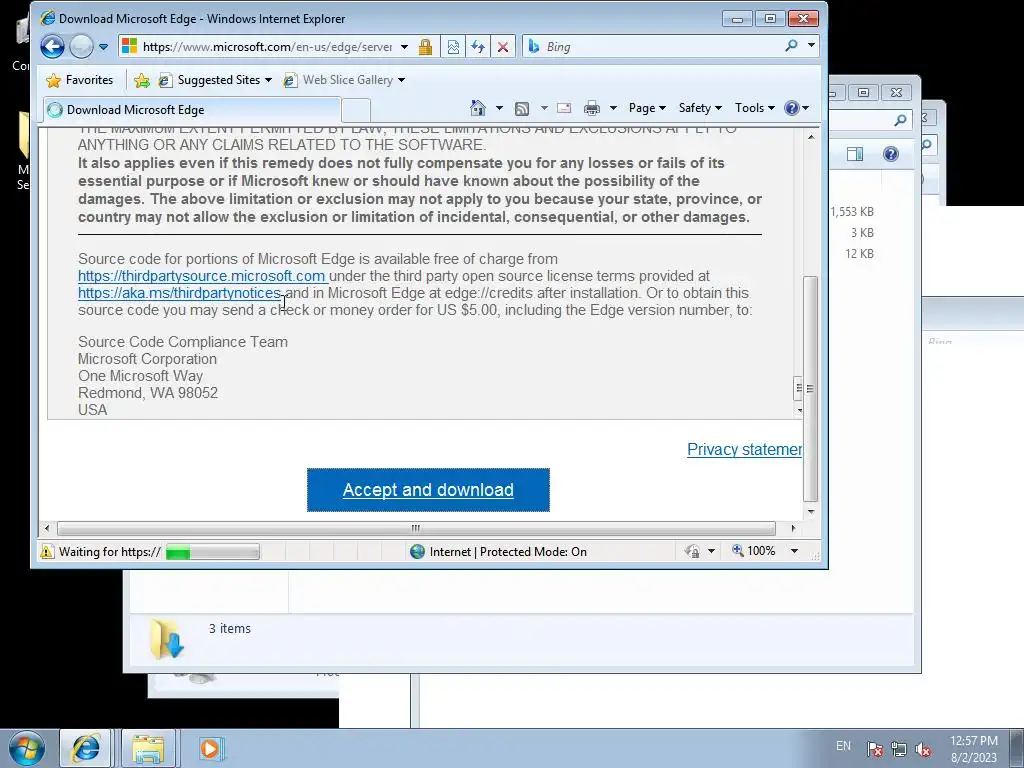Open the Favorites button
Viewport: 1024px width, 768px height.
click(x=80, y=80)
